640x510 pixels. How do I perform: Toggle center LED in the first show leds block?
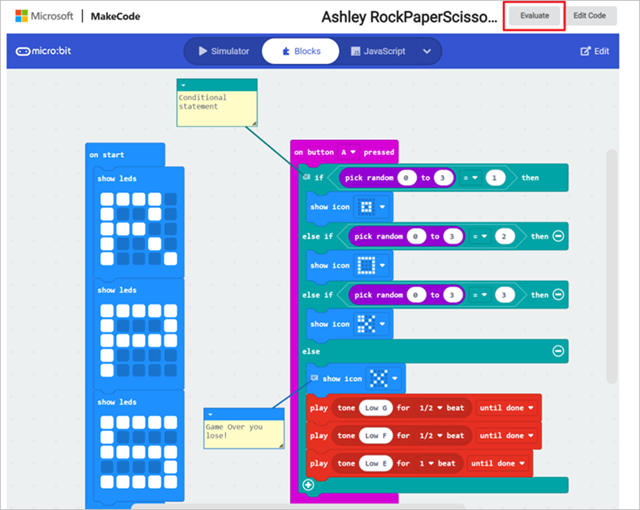click(139, 229)
